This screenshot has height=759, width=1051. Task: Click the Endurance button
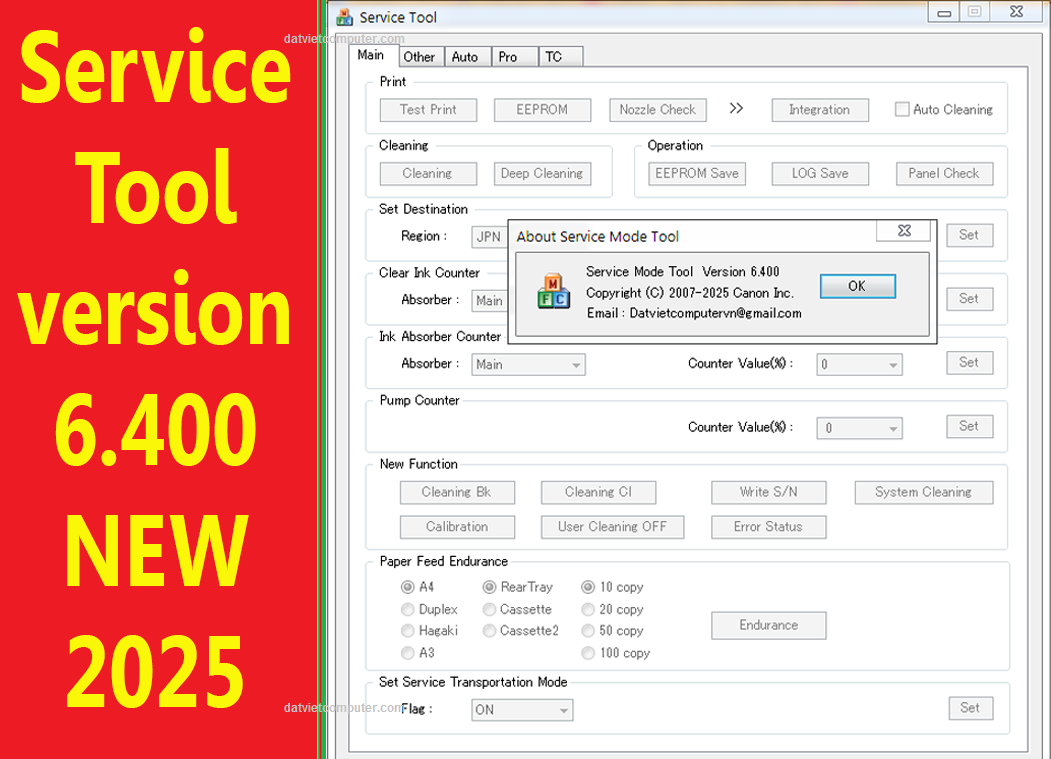coord(768,625)
